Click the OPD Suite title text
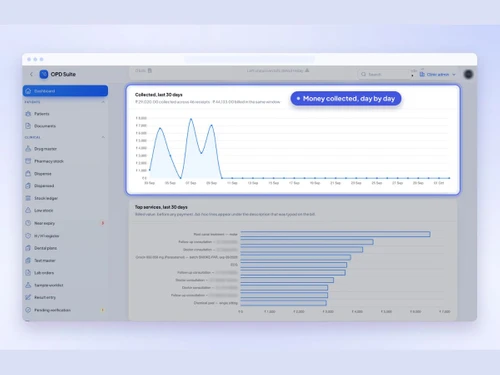 63,74
